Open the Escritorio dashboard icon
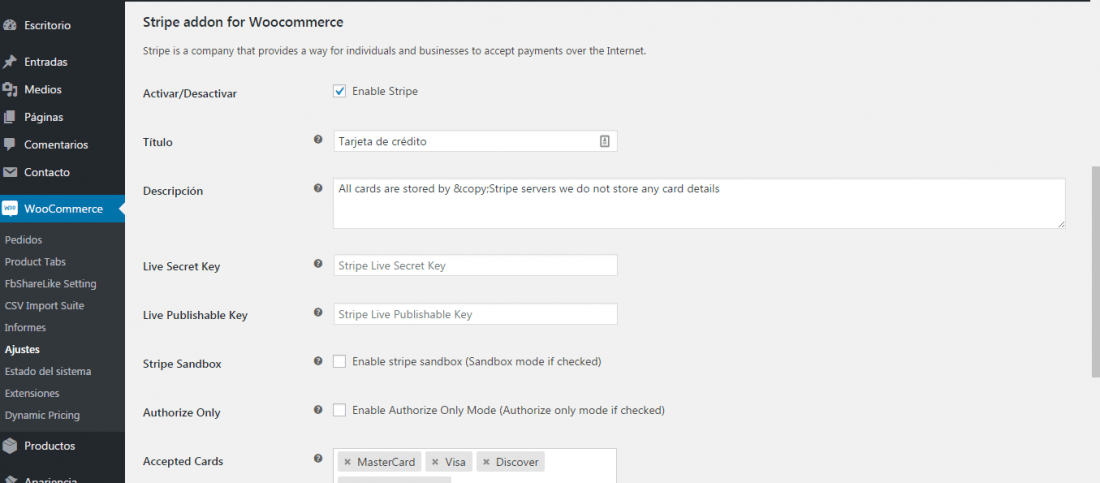The image size is (1100, 483). 9,25
